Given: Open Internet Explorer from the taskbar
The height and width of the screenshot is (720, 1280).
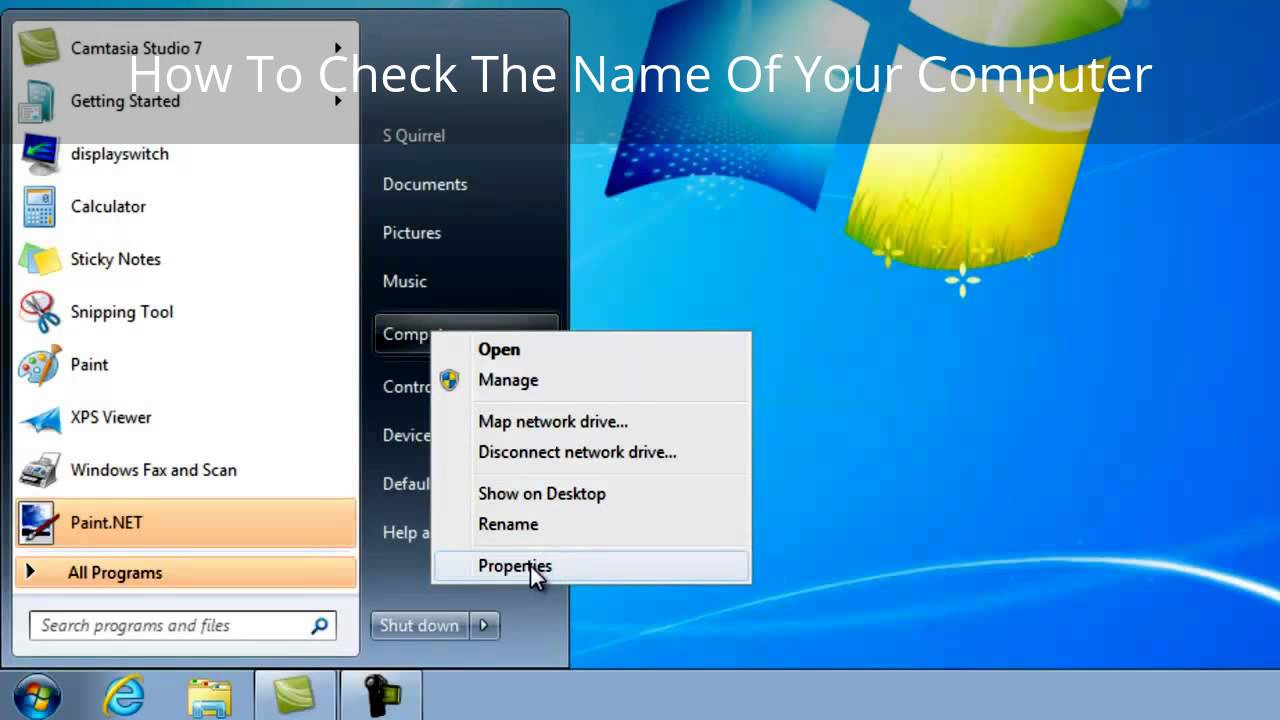Looking at the screenshot, I should [x=124, y=696].
